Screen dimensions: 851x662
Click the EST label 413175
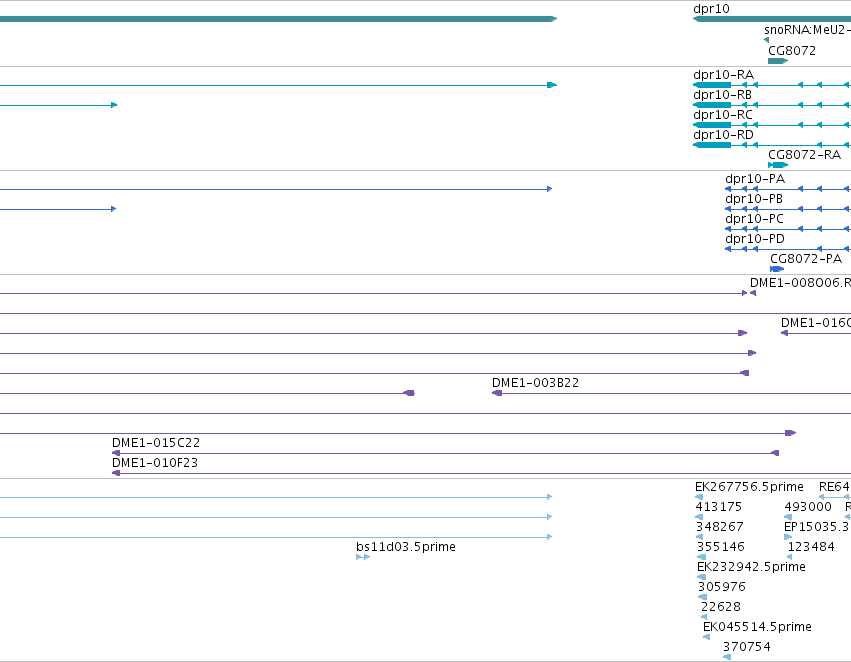pos(719,507)
